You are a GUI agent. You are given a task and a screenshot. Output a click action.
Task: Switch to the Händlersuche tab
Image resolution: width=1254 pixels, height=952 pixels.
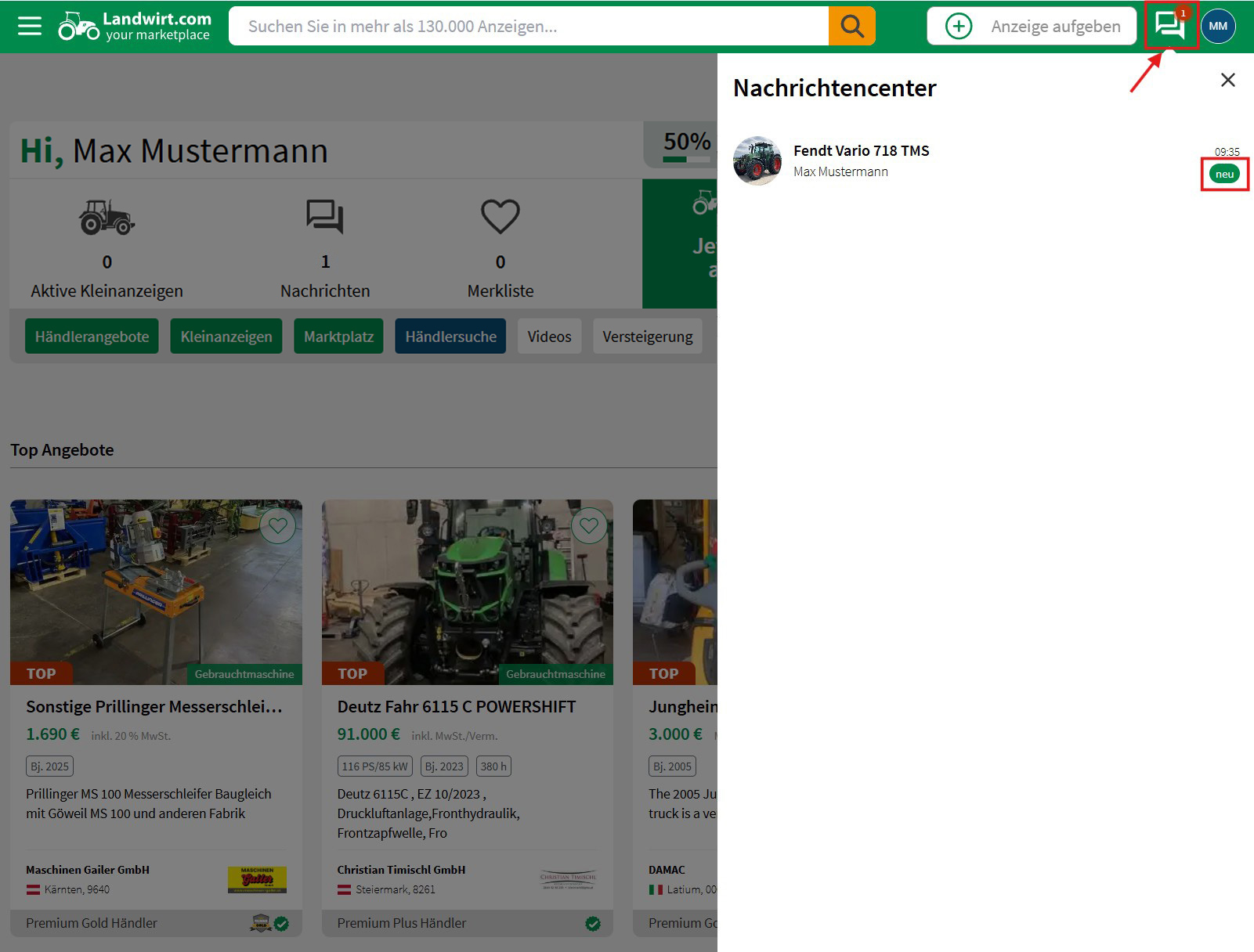point(450,336)
